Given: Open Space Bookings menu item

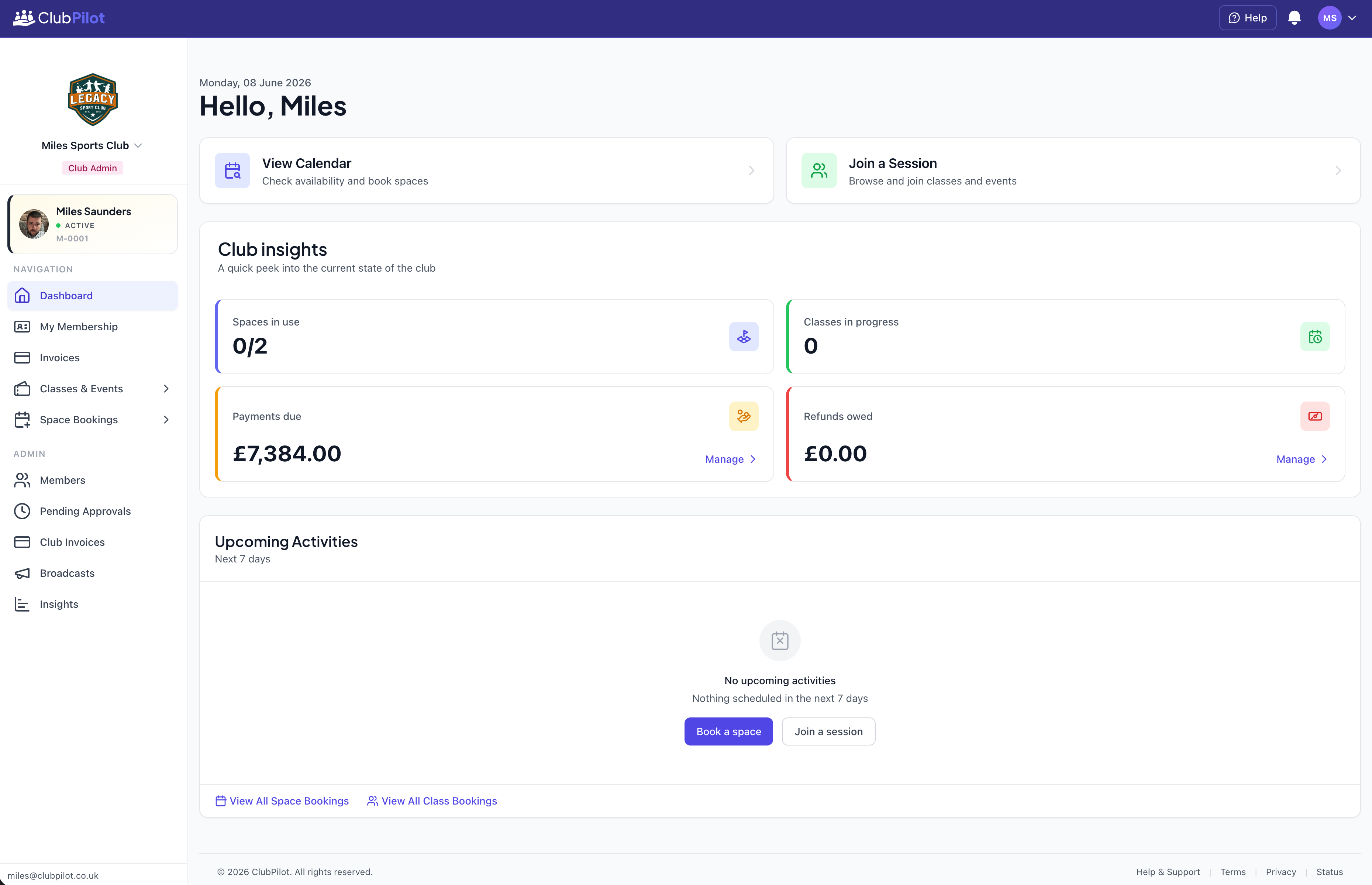Looking at the screenshot, I should point(93,420).
